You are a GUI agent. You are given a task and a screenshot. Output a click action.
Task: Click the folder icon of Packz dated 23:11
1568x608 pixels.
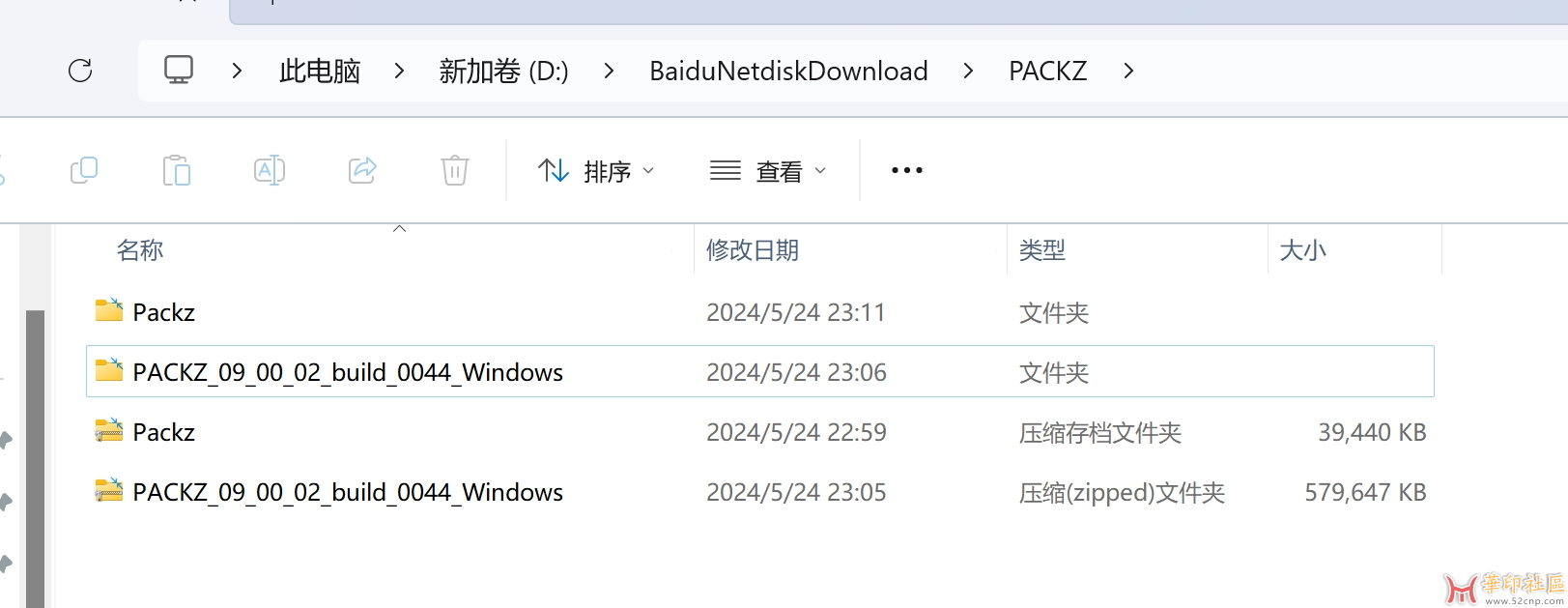click(109, 310)
